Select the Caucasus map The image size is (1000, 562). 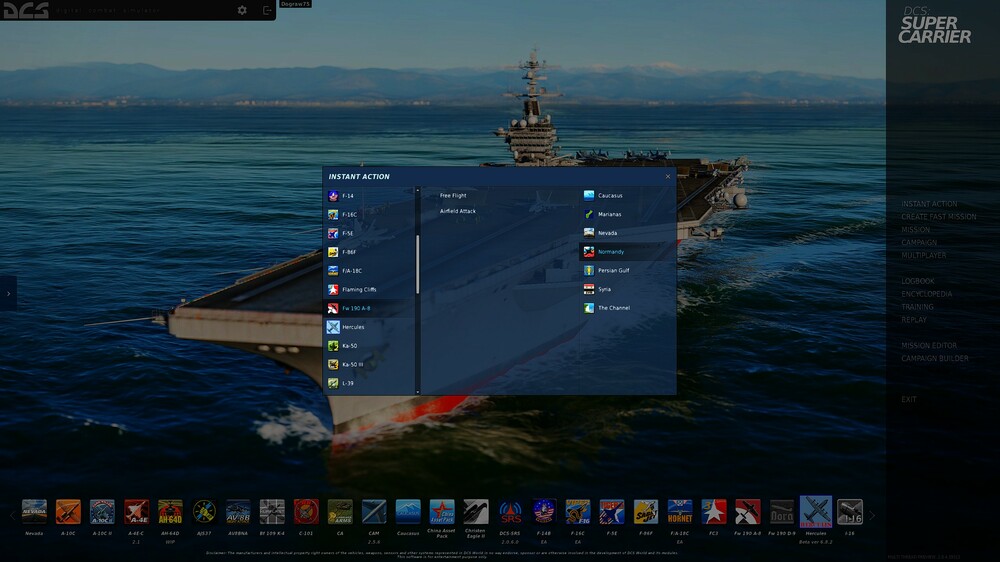627,196
